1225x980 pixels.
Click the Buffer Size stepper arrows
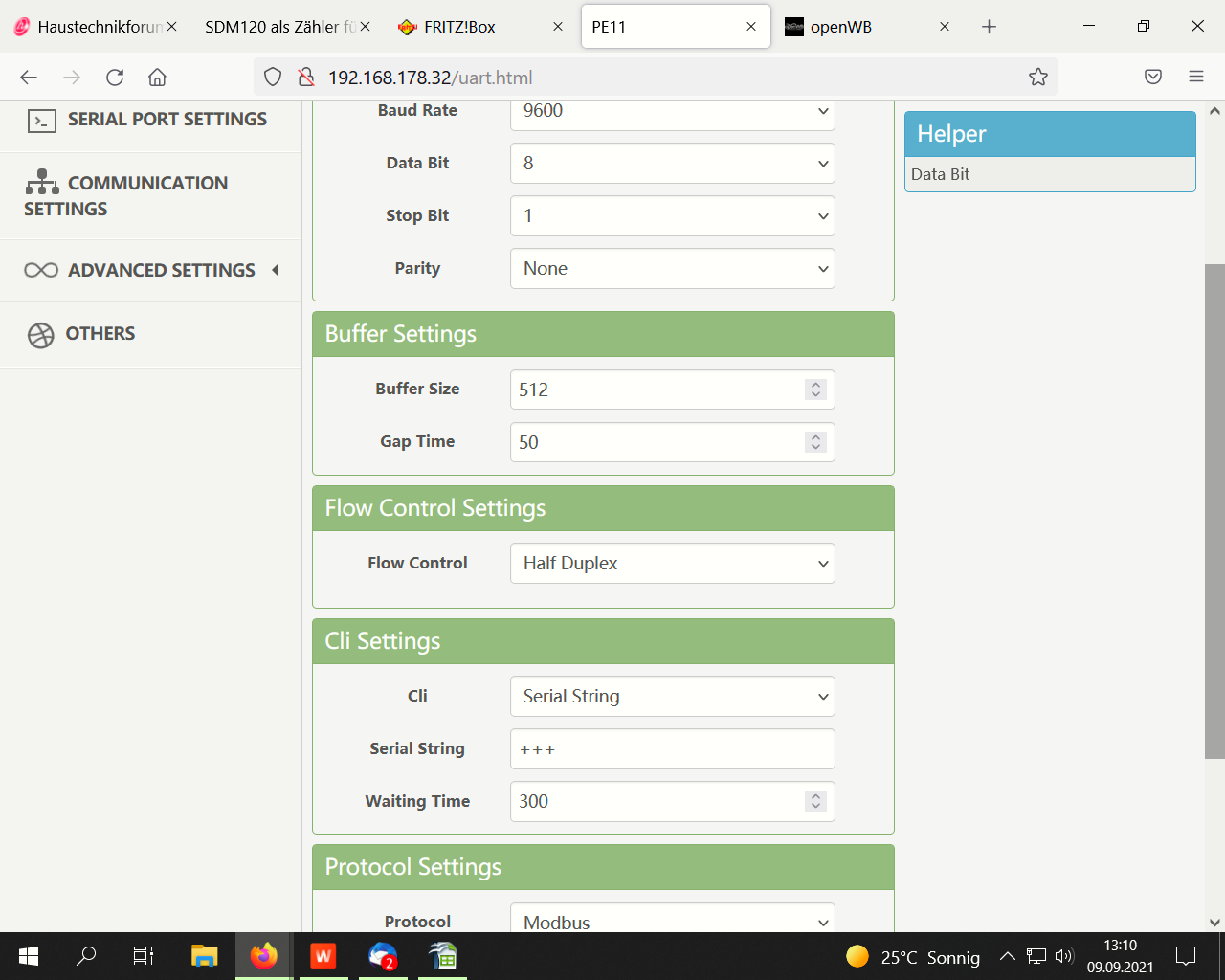815,390
